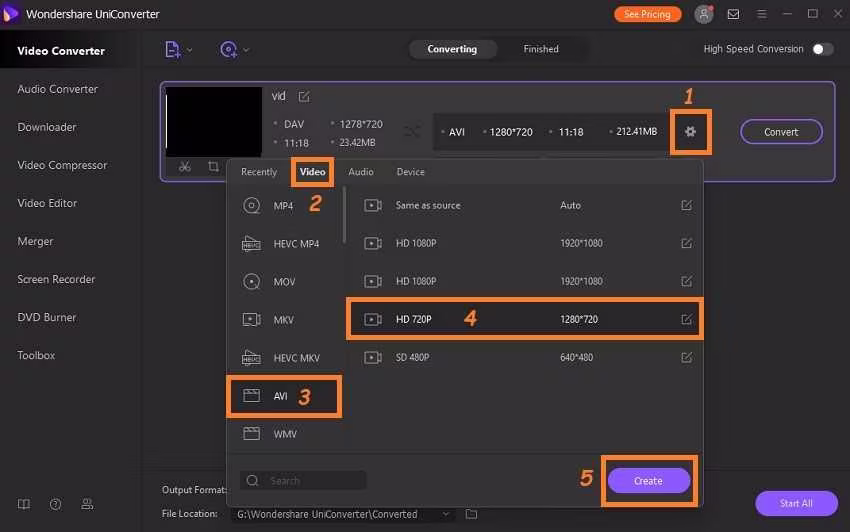This screenshot has height=532, width=850.
Task: Switch to the Finished tab
Action: 540,49
